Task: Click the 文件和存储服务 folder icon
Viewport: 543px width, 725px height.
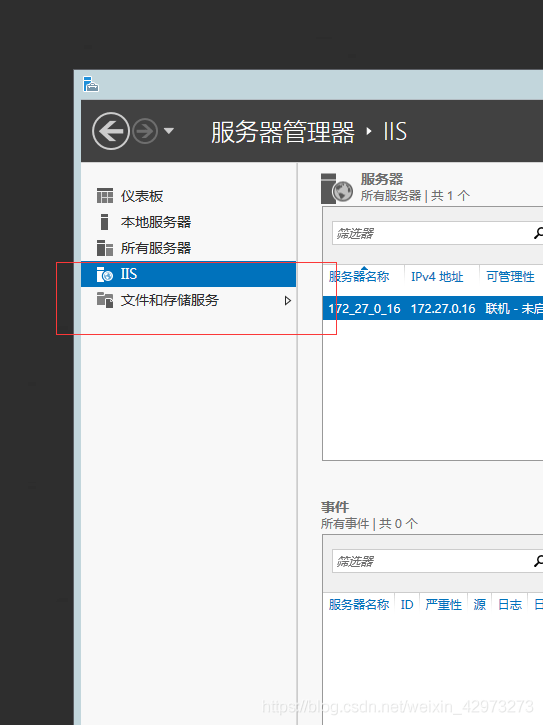Action: click(105, 300)
